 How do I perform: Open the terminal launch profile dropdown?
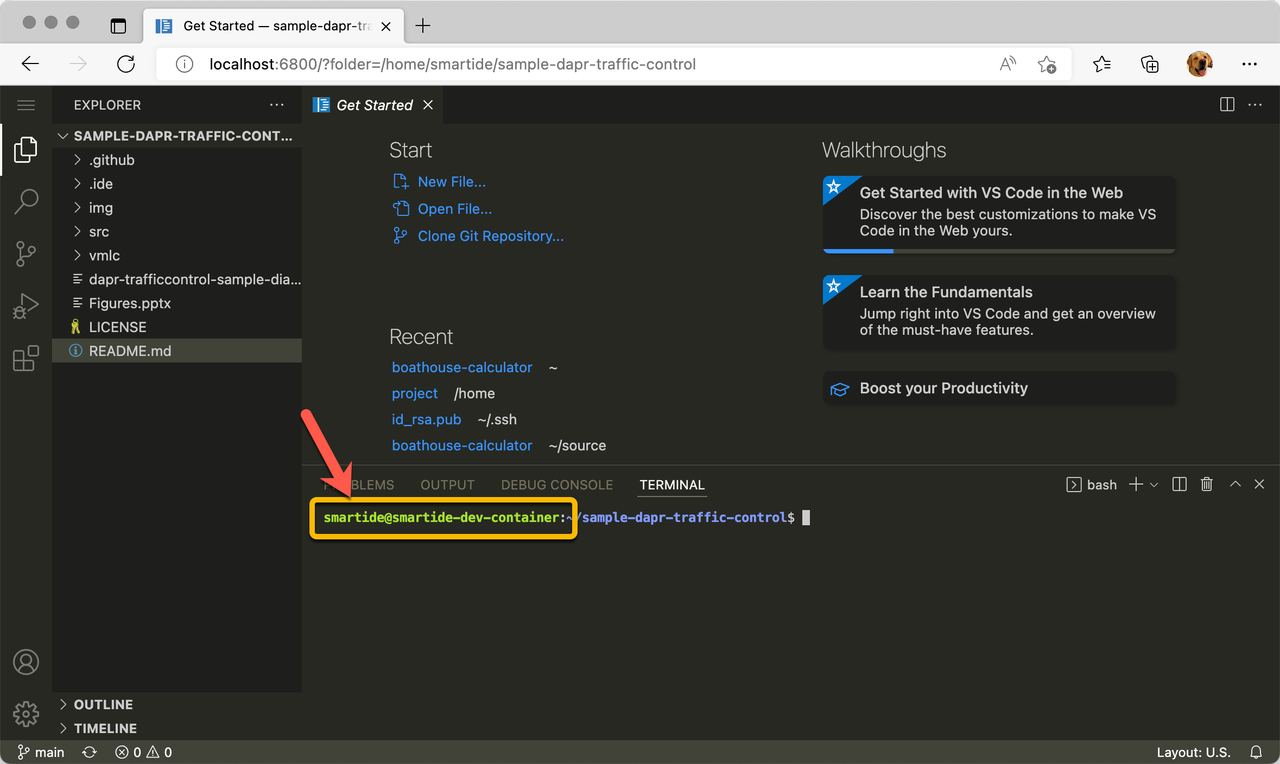[1154, 484]
